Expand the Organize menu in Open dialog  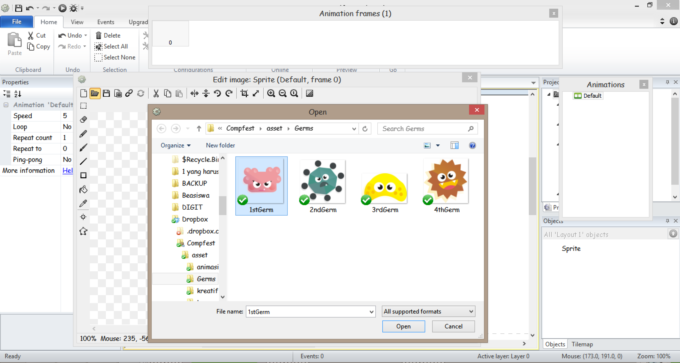coord(175,145)
